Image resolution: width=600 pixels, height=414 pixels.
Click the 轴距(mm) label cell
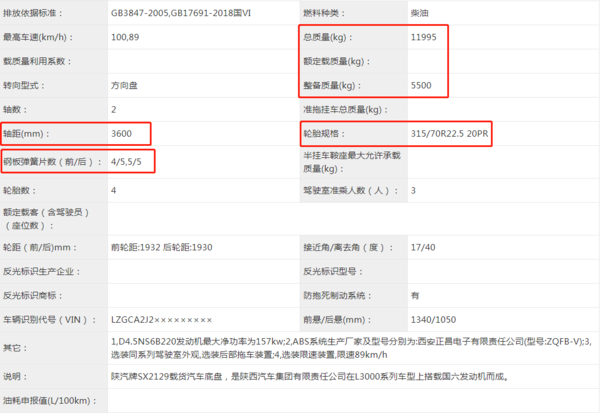coord(26,133)
